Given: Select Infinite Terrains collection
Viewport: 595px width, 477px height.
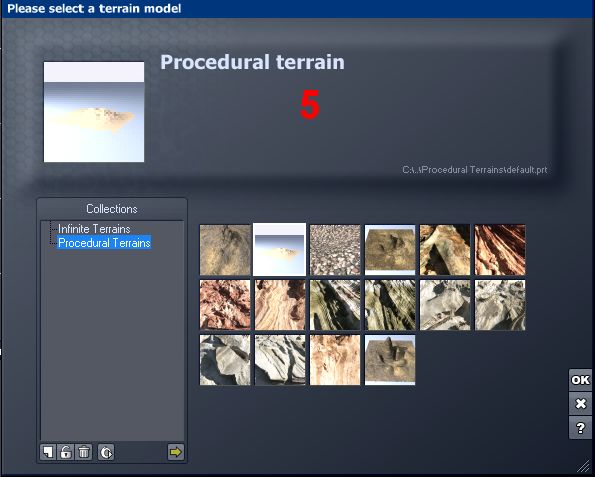Looking at the screenshot, I should 94,229.
